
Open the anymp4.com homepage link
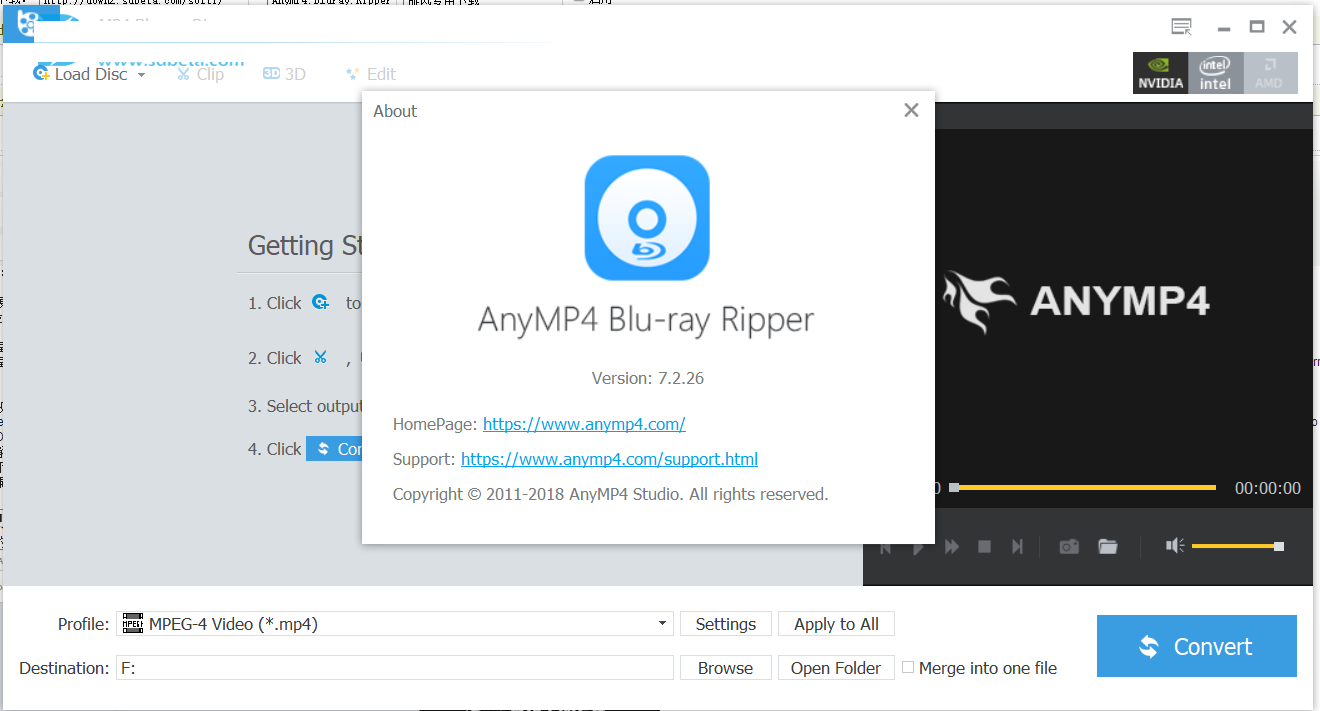pos(584,424)
